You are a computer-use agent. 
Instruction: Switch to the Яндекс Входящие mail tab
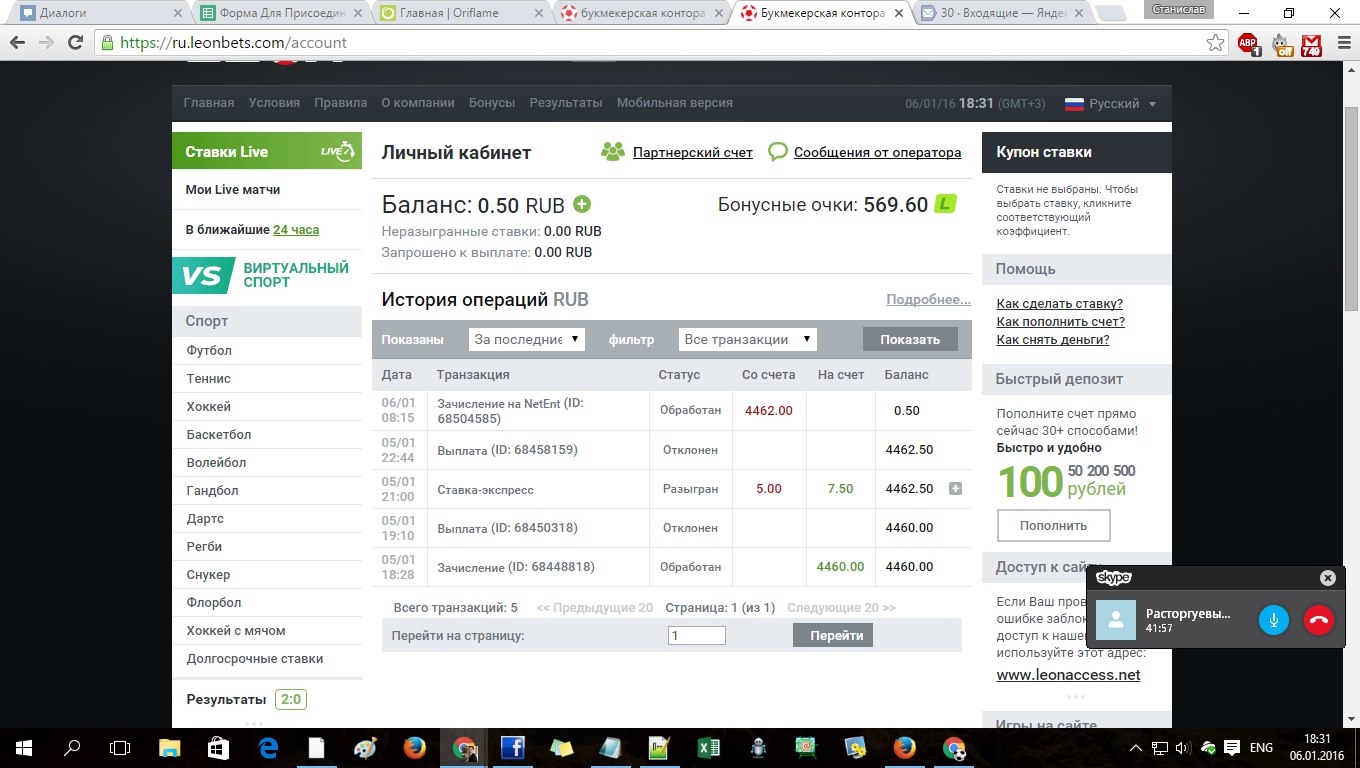[x=1000, y=14]
